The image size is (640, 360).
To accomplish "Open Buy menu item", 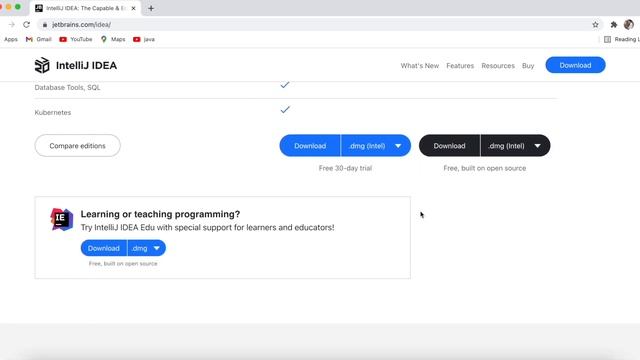I will click(528, 65).
